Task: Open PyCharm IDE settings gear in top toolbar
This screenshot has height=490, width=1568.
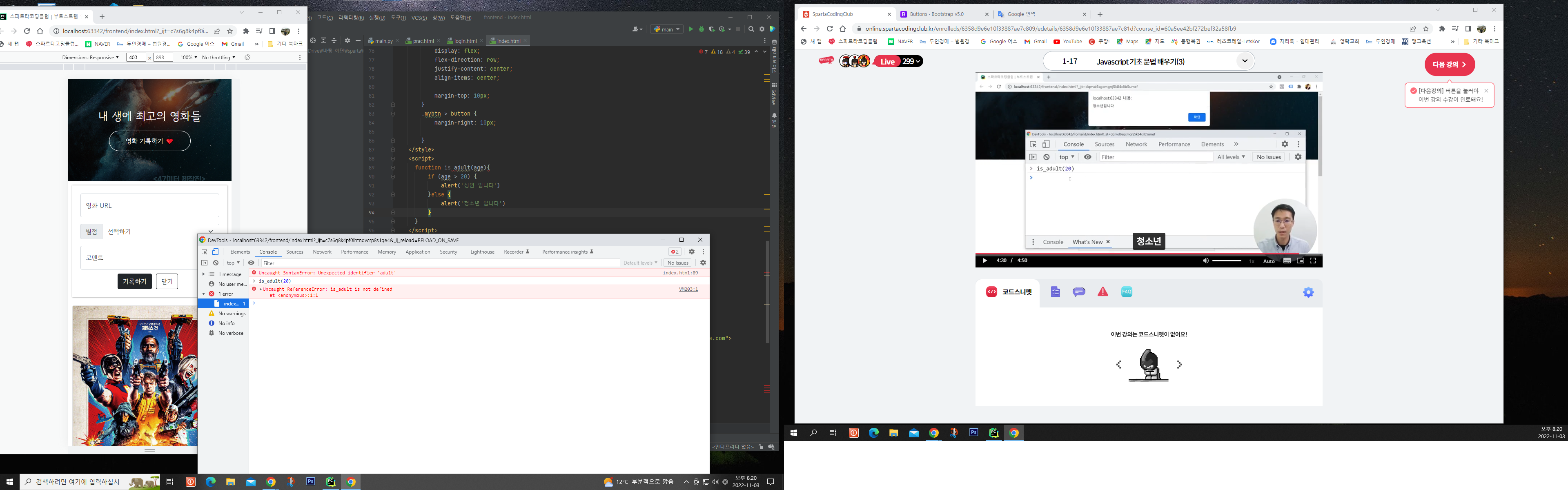Action: point(762,29)
